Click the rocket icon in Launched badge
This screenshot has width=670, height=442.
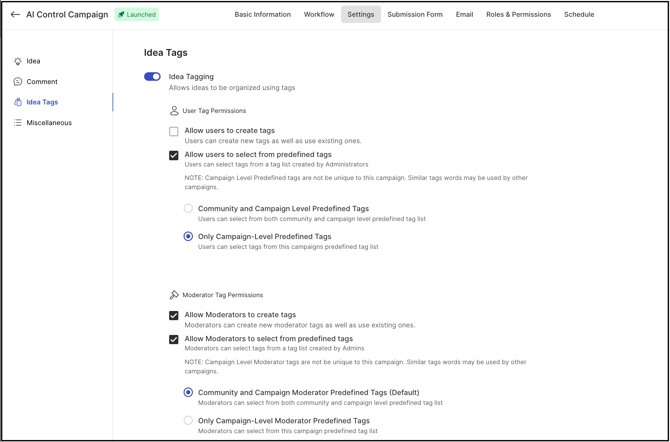click(122, 15)
